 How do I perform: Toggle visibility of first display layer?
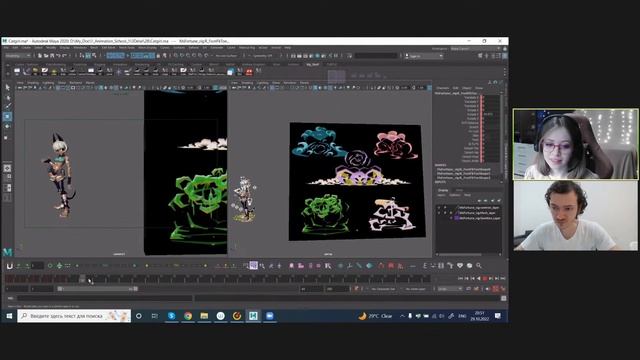(439, 207)
